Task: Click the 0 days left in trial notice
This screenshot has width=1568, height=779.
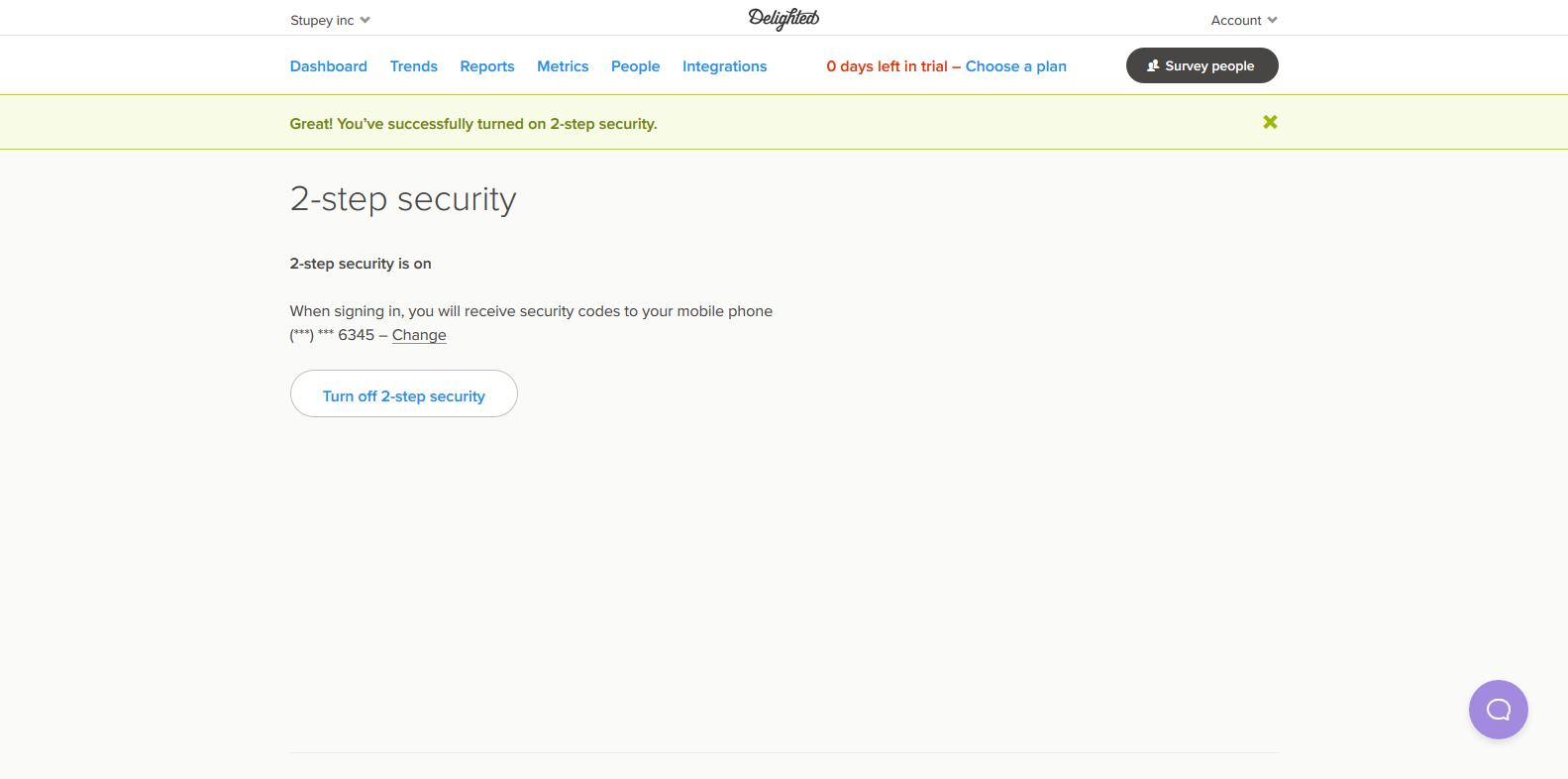Action: point(887,66)
